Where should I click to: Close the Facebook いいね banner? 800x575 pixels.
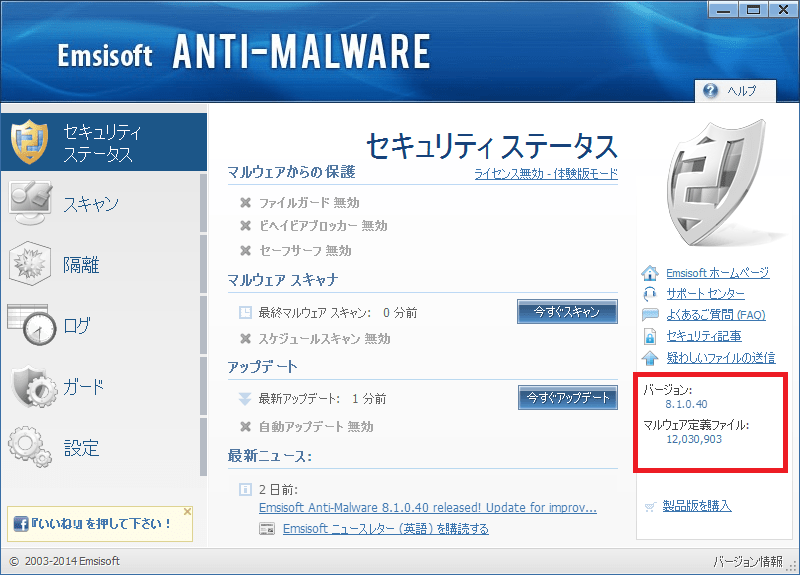click(187, 511)
